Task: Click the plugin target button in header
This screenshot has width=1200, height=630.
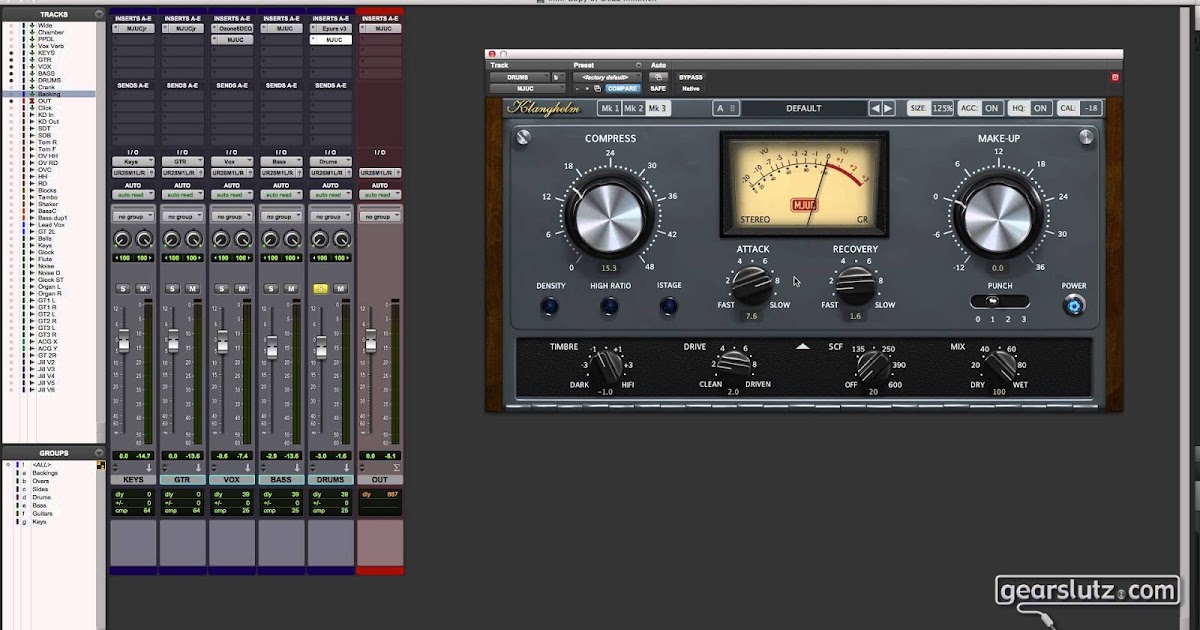Action: [1115, 77]
